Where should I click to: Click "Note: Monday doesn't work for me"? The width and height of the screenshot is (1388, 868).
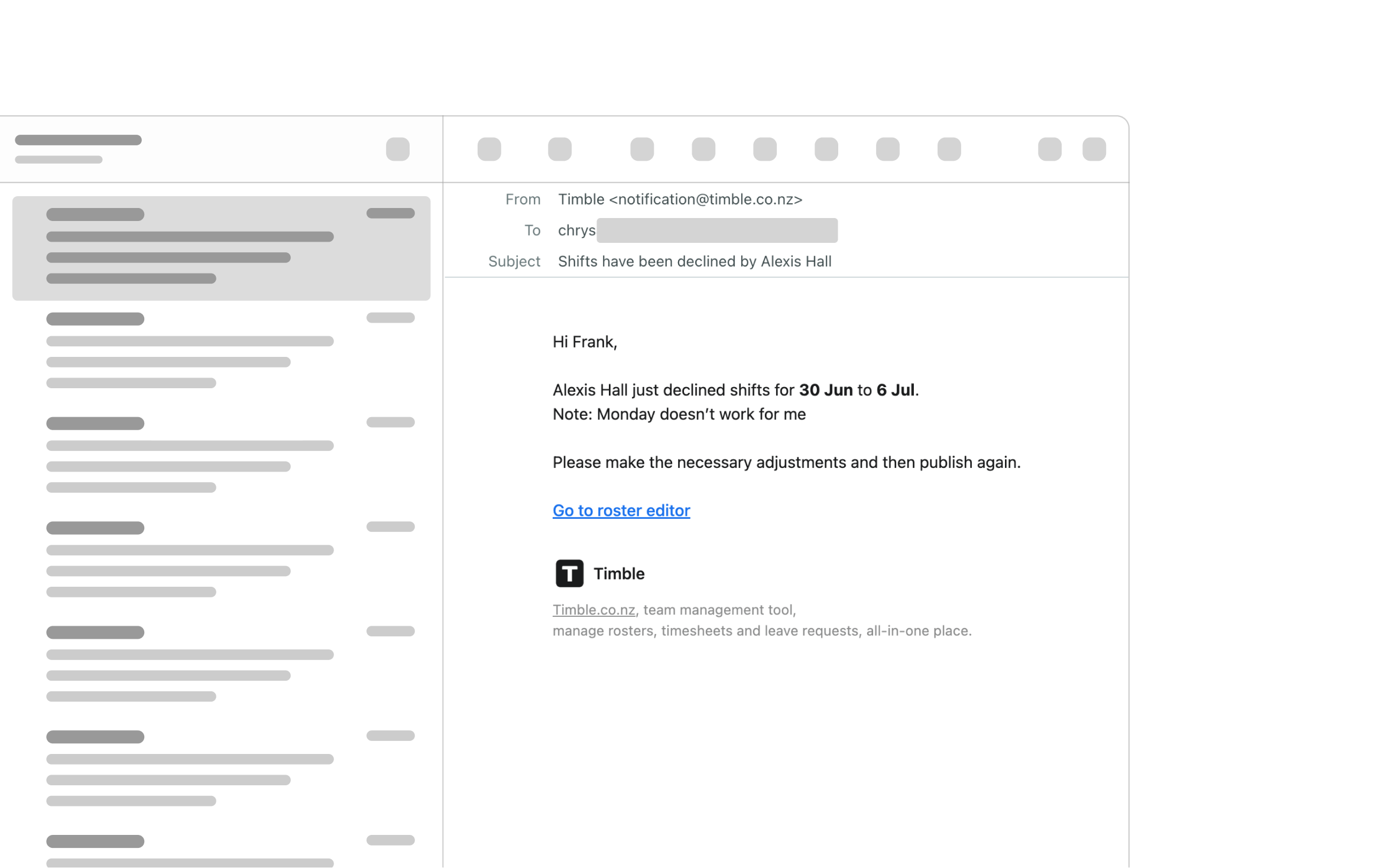click(x=679, y=414)
